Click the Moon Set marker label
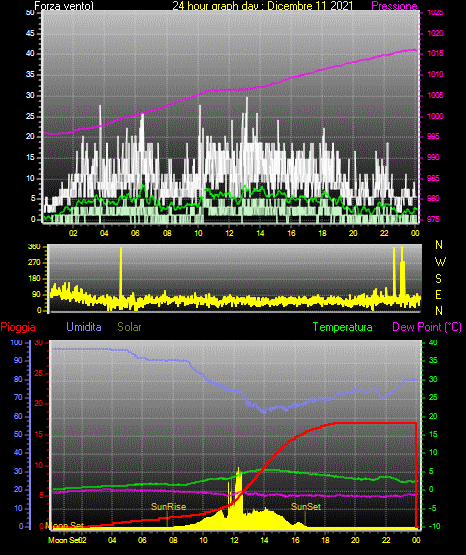This screenshot has height=555, width=466. click(64, 525)
